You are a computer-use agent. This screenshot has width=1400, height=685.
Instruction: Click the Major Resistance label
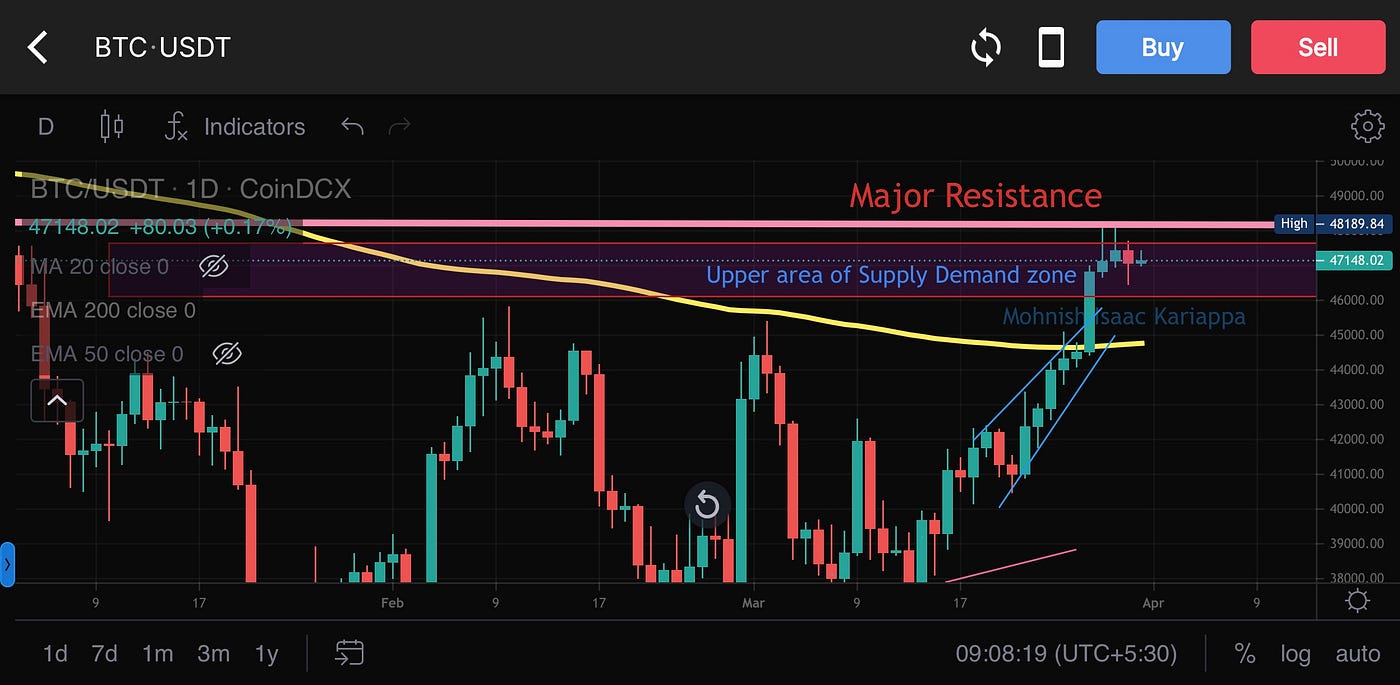click(x=975, y=195)
